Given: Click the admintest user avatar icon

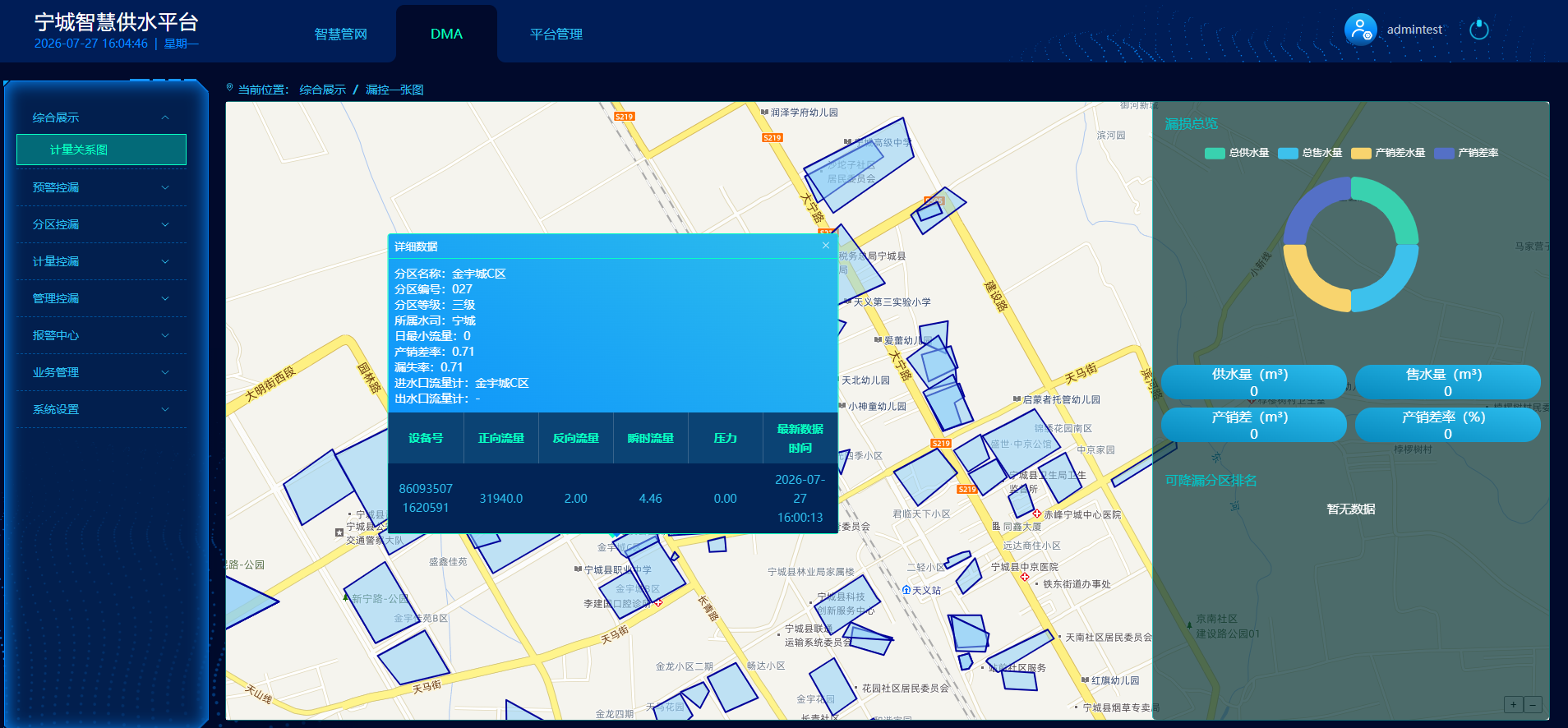Looking at the screenshot, I should coord(1360,30).
